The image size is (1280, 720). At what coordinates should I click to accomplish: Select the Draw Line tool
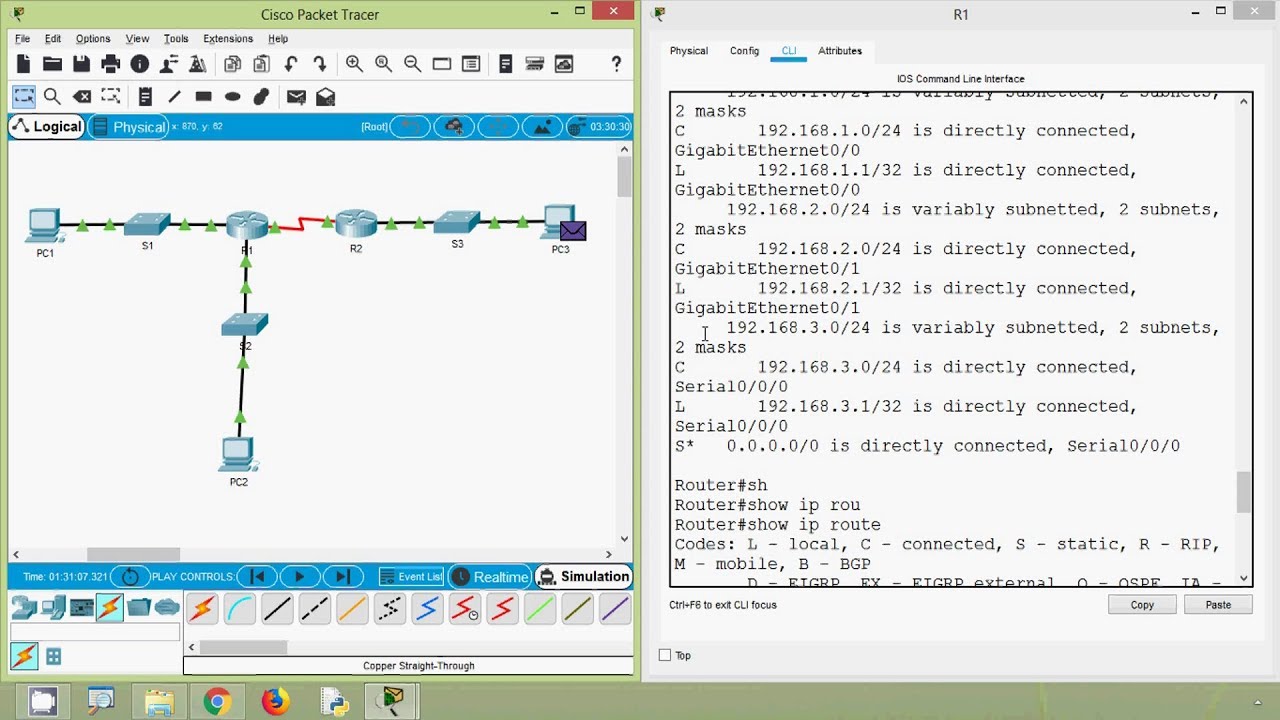174,97
